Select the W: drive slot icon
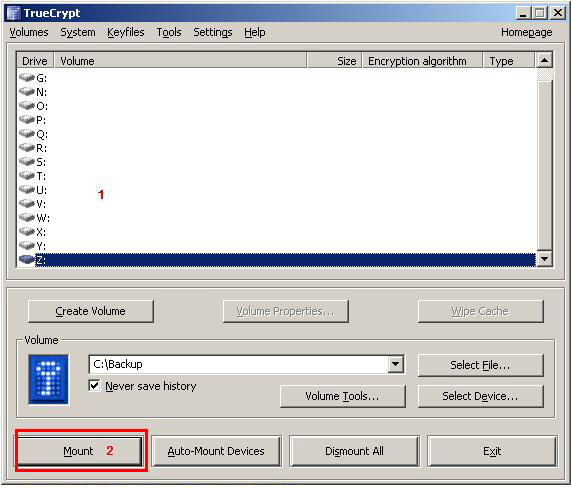Screen dimensions: 571x488 [27, 217]
